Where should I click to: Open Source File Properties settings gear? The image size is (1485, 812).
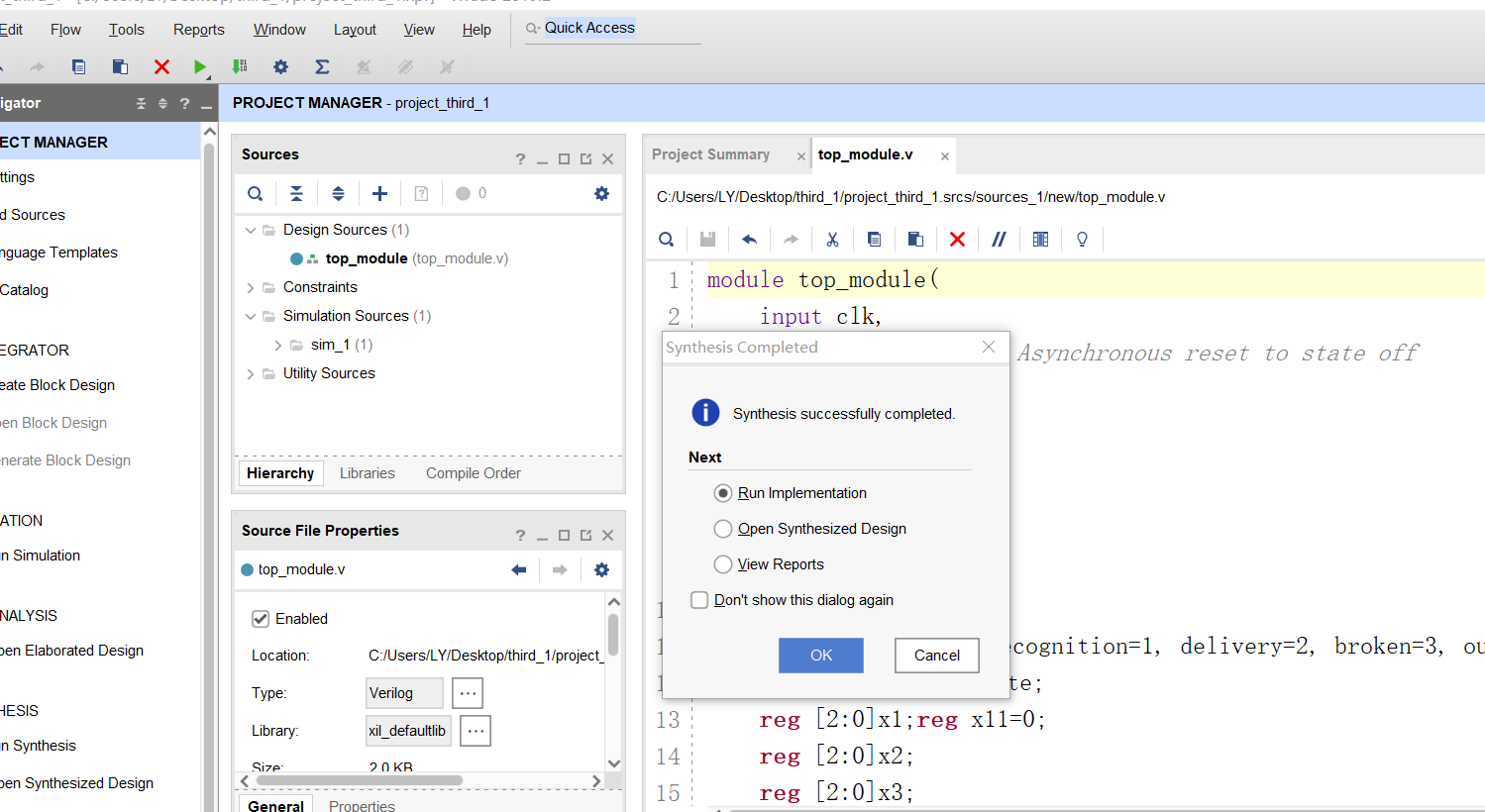pos(601,569)
